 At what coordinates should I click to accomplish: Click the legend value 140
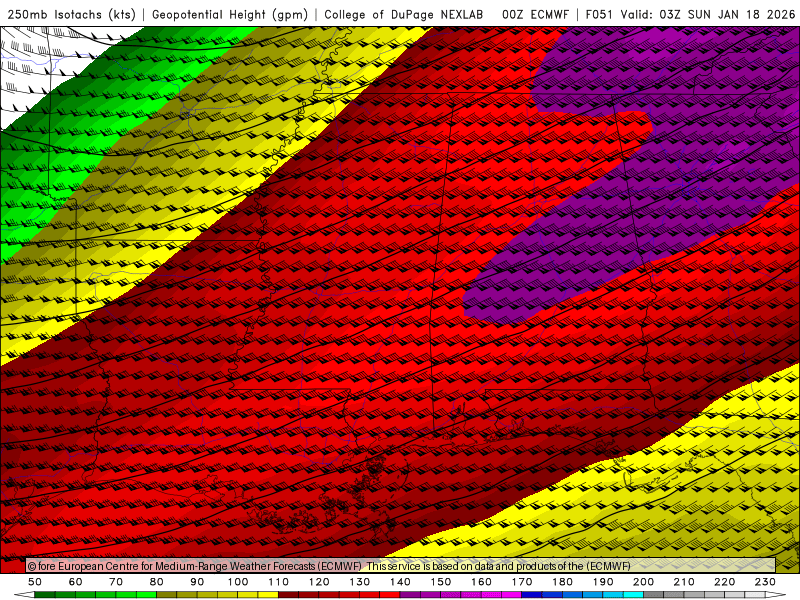pos(401,582)
